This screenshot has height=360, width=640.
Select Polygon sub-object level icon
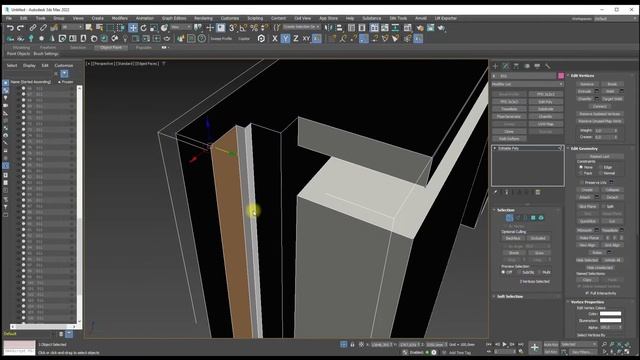533,218
